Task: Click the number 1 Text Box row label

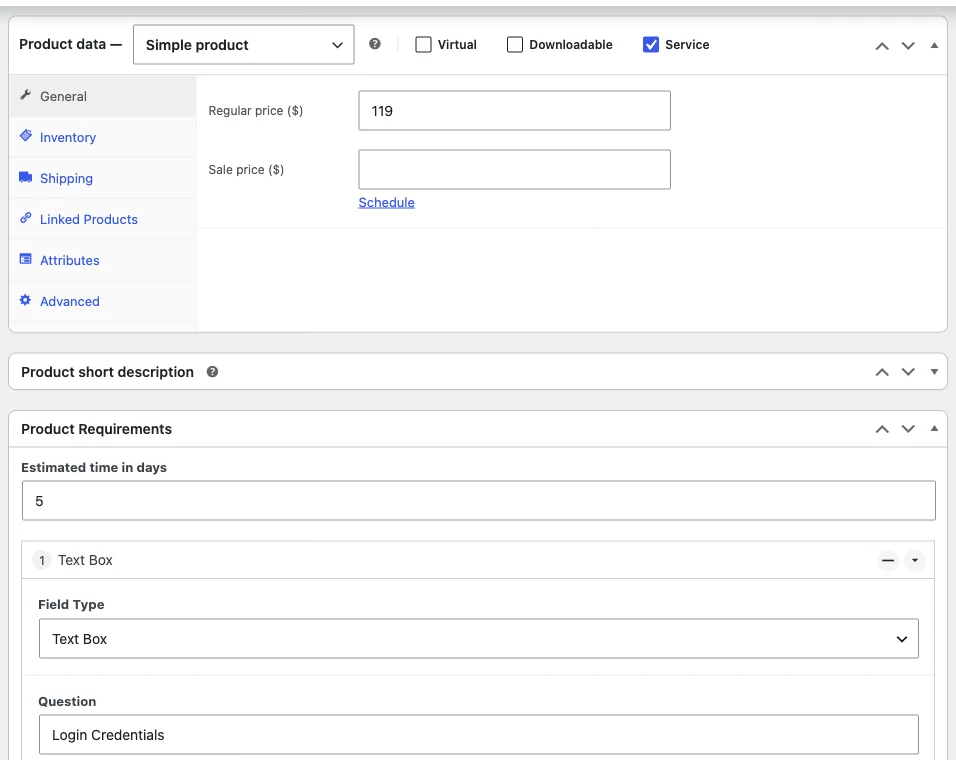Action: tap(73, 560)
